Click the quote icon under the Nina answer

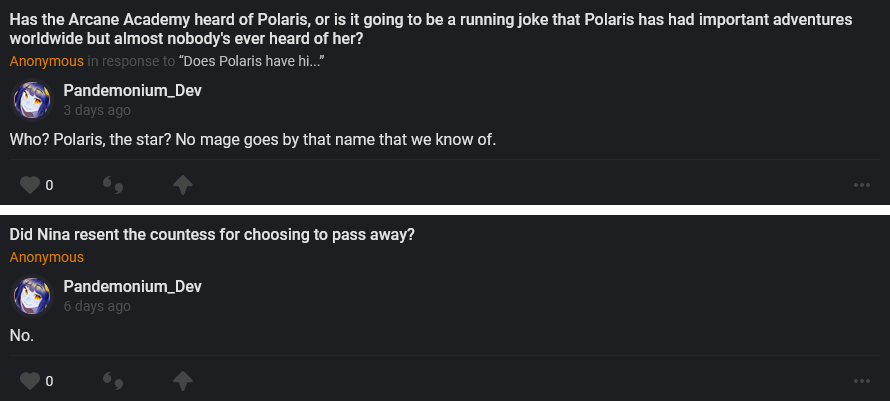tap(113, 381)
